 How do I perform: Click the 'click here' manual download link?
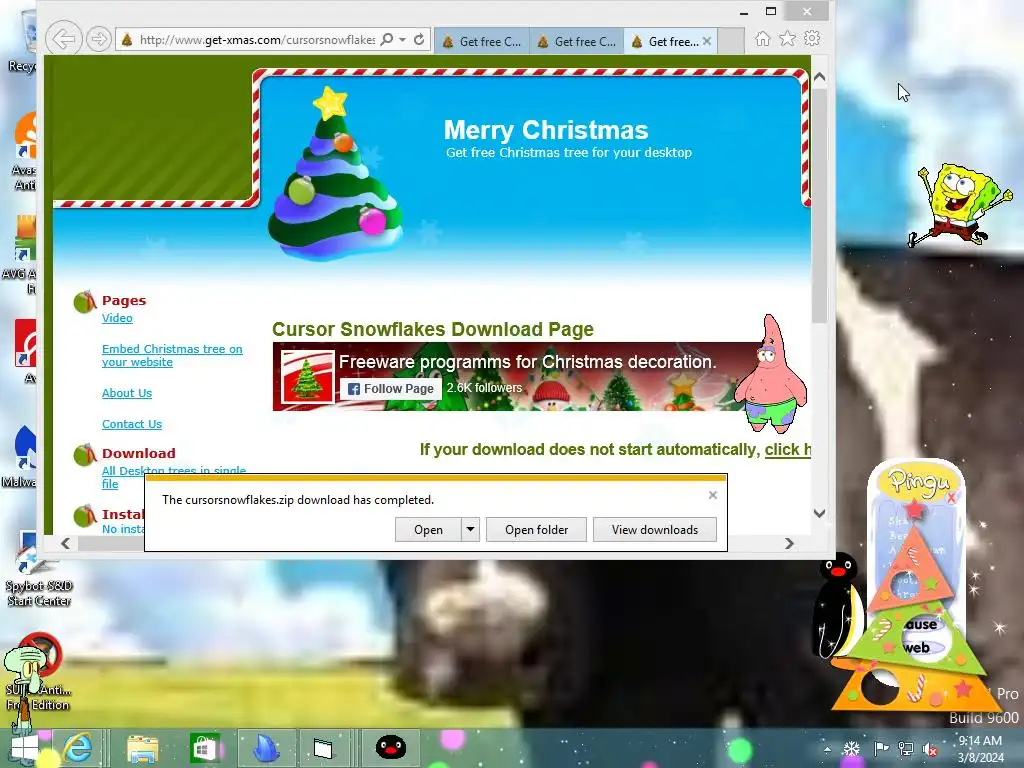(788, 449)
